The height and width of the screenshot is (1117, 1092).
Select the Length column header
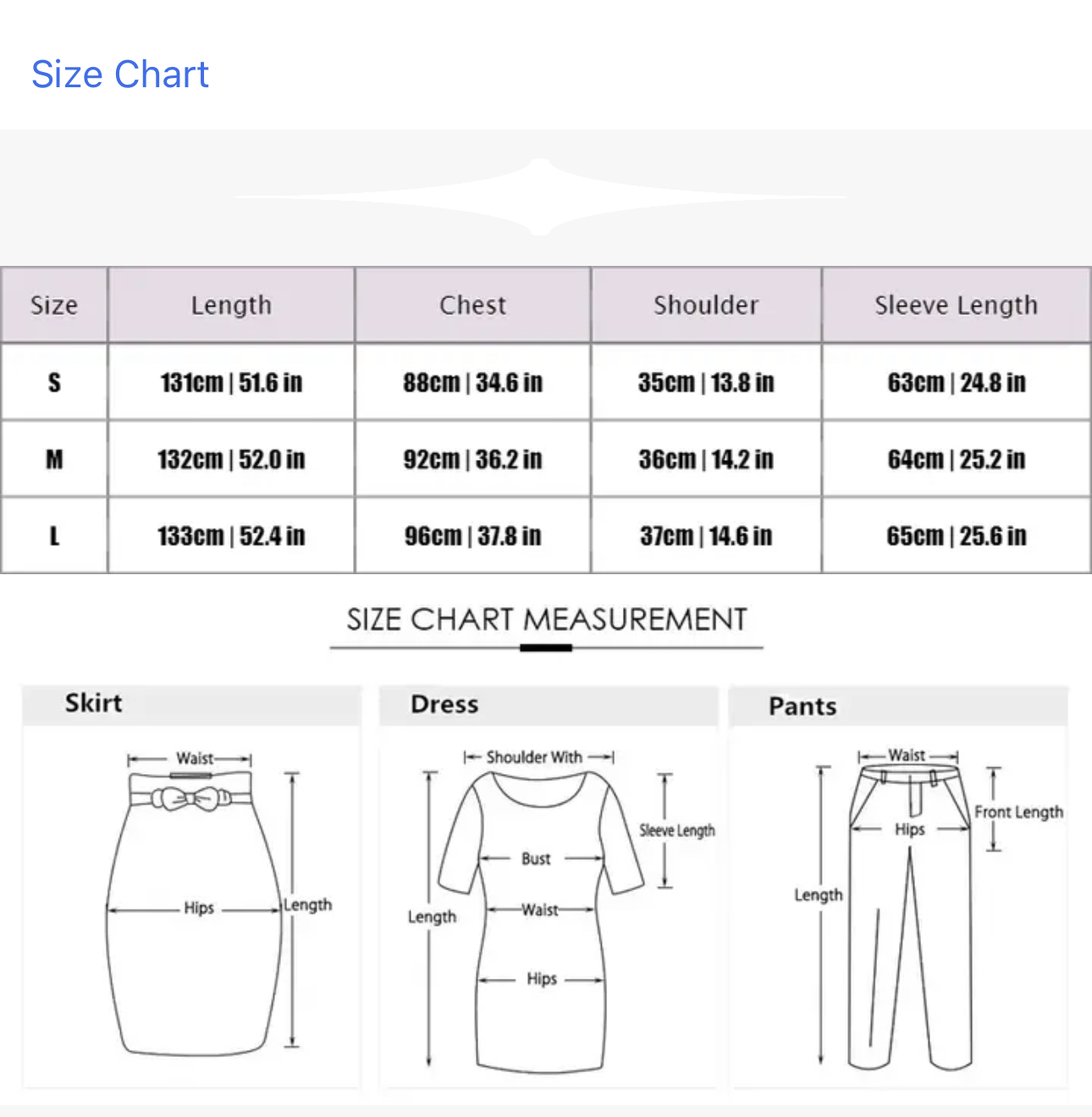(x=231, y=305)
